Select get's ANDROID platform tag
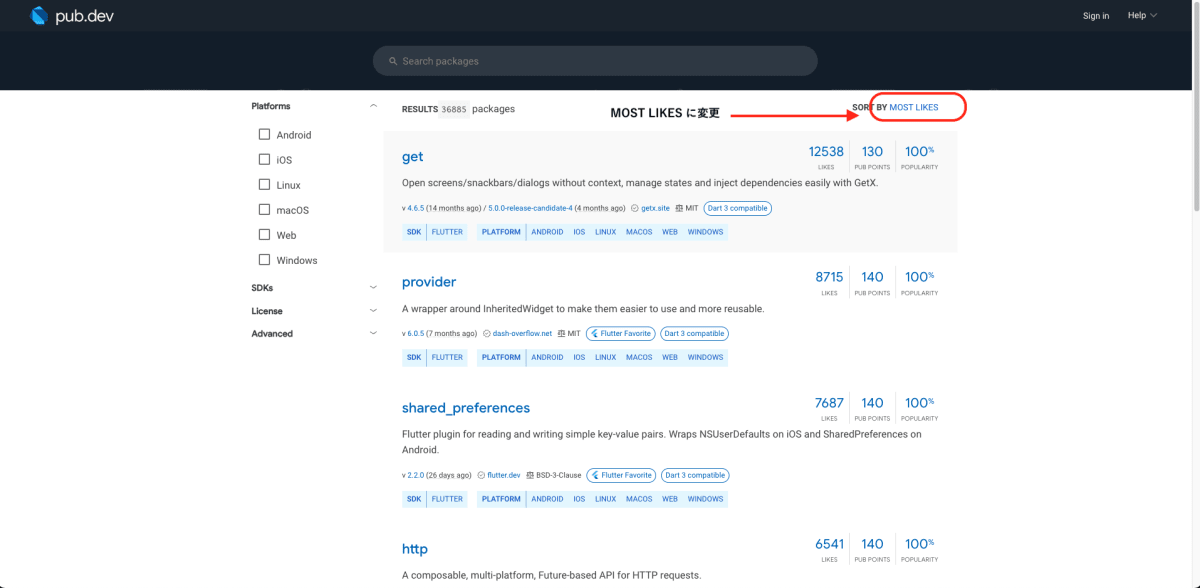 547,232
